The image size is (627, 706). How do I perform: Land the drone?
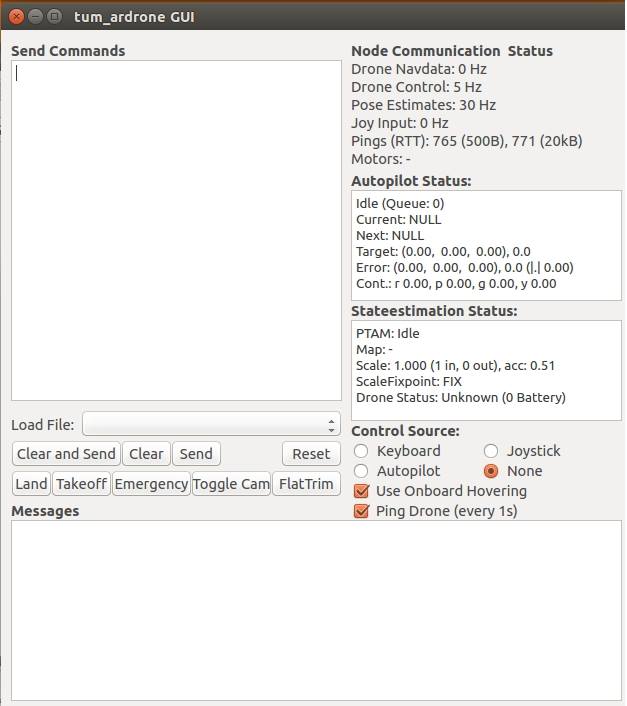tap(31, 484)
